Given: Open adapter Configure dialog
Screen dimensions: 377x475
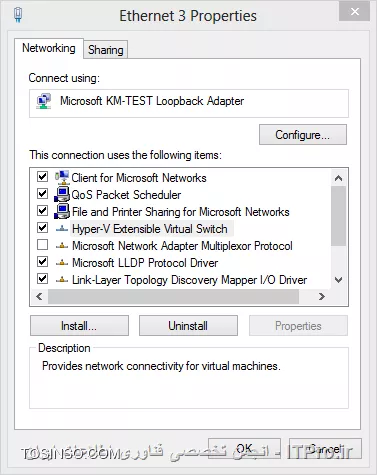Looking at the screenshot, I should pyautogui.click(x=303, y=135).
